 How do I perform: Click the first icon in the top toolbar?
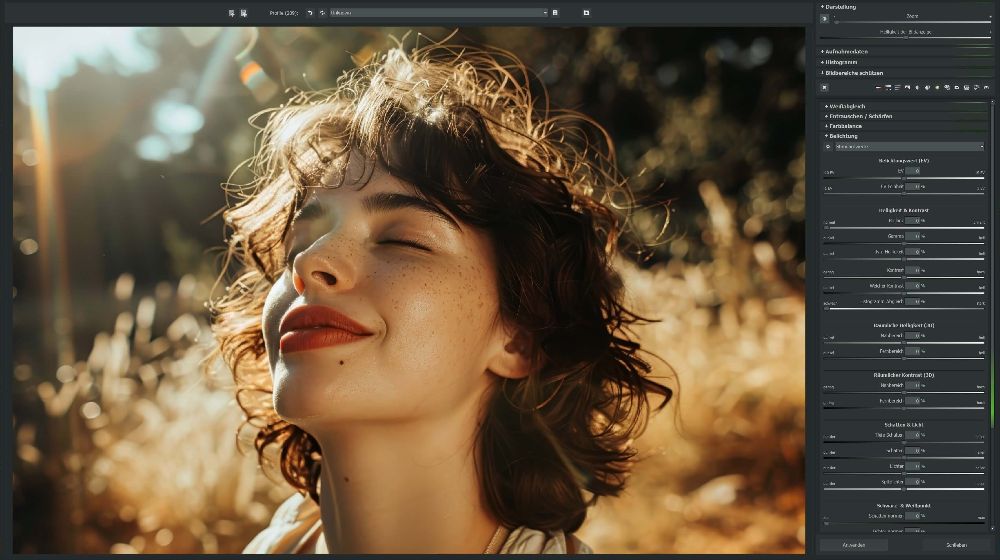[x=231, y=13]
